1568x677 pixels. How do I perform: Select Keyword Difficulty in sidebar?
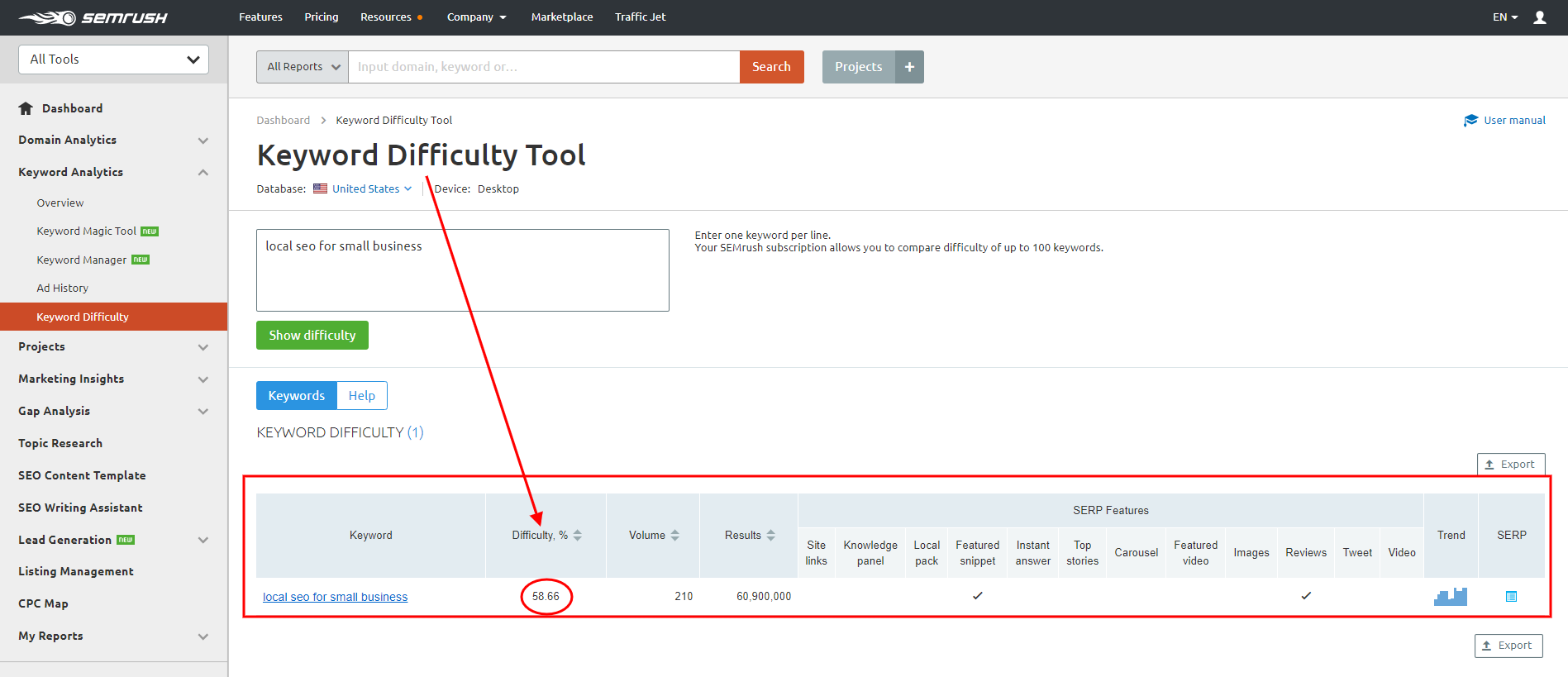pos(113,317)
